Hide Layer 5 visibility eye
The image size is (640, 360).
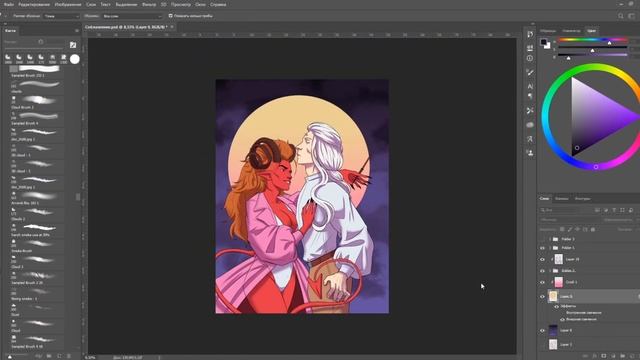coord(542,297)
